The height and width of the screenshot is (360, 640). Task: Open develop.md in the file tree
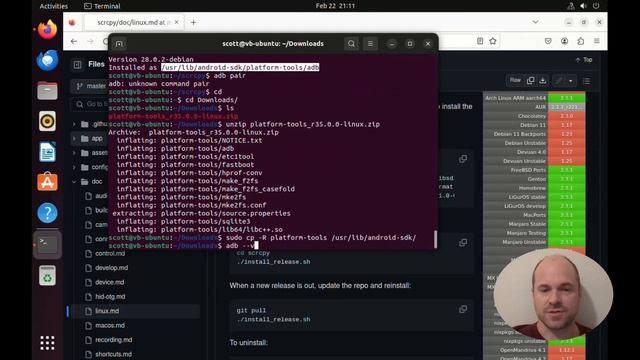(x=111, y=268)
